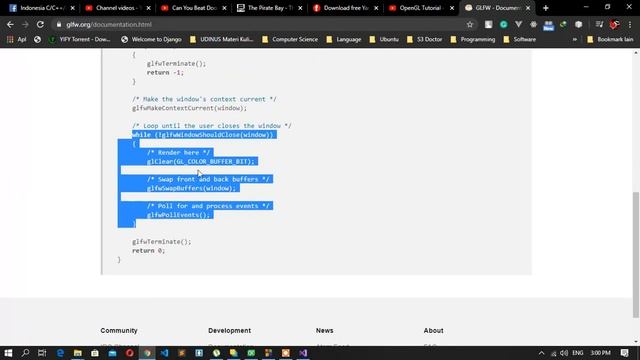Click the highlighted glfwPollEvents() line
This screenshot has width=640, height=360.
pos(178,215)
